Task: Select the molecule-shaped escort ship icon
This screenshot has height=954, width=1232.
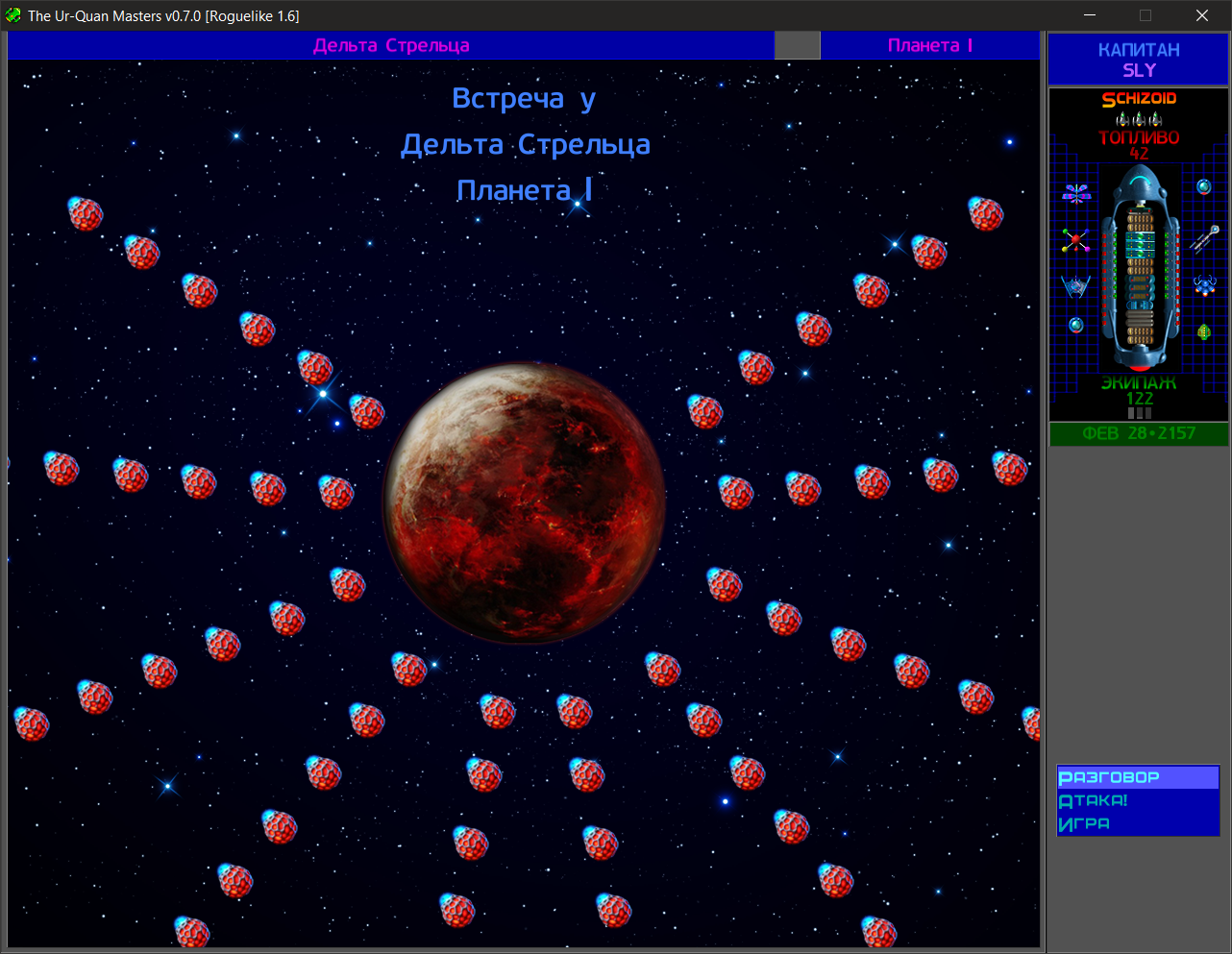Action: coord(1076,239)
